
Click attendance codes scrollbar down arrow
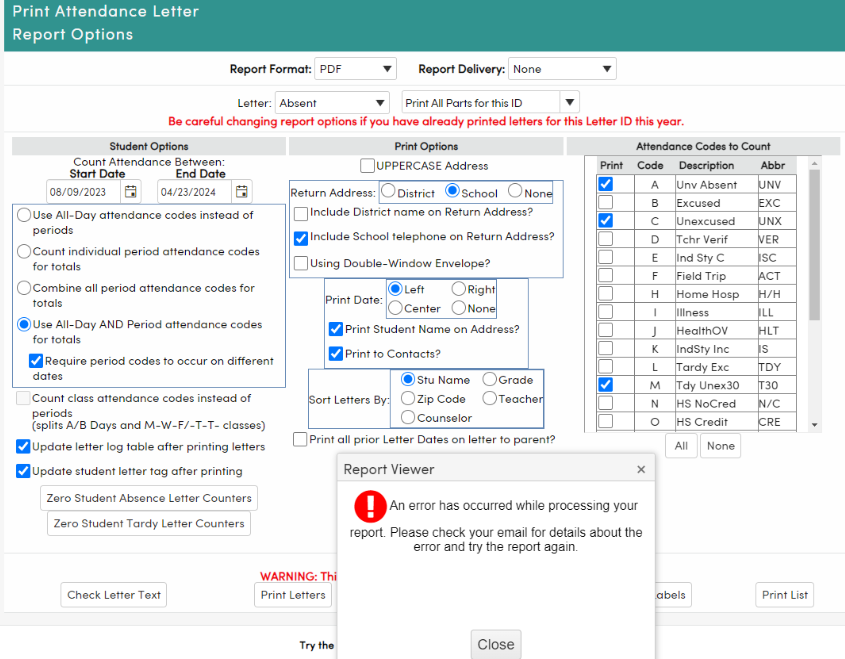[815, 425]
